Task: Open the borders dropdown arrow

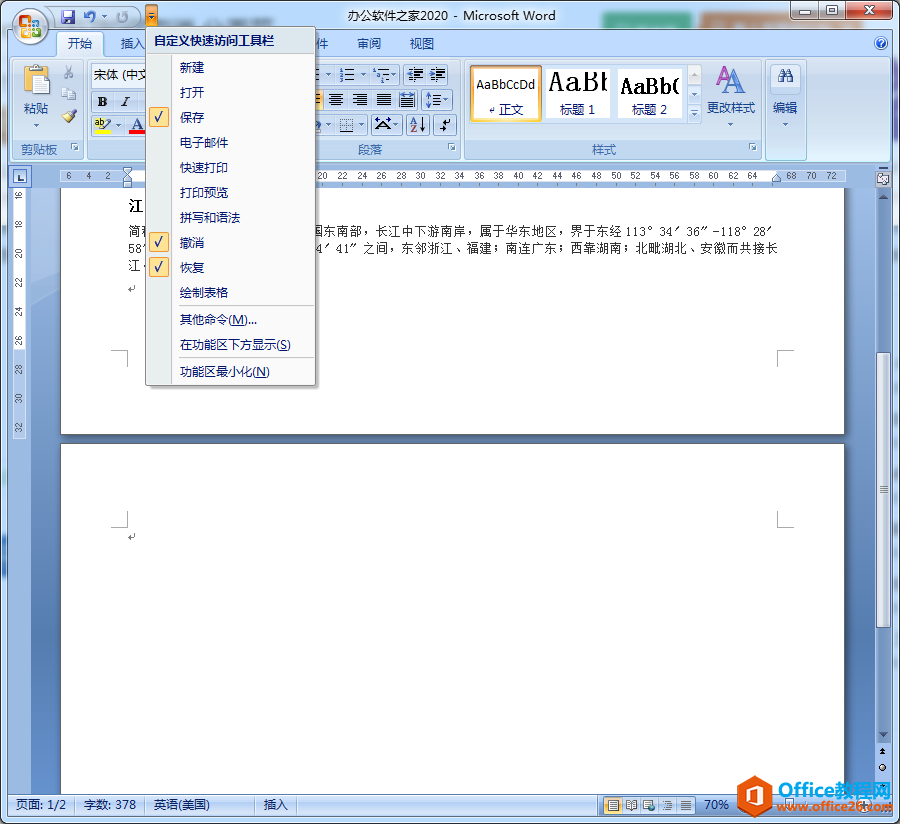Action: coord(362,125)
